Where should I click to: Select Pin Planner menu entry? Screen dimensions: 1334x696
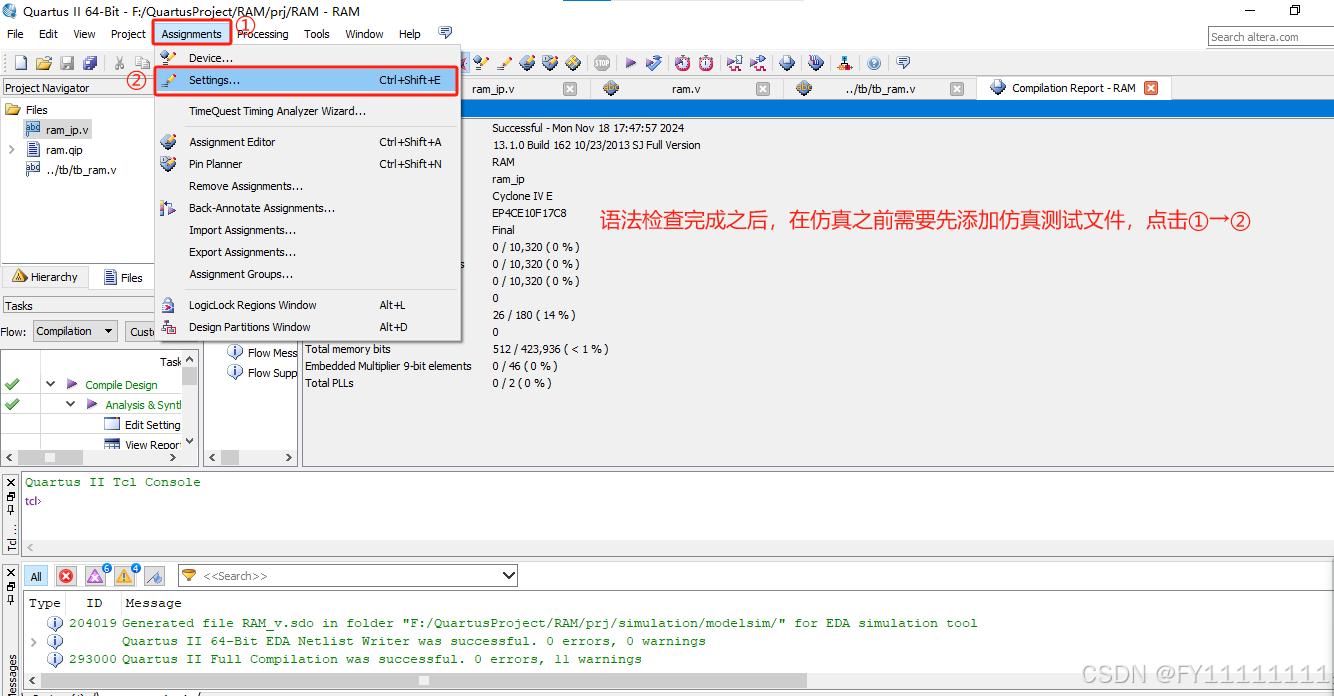click(307, 164)
